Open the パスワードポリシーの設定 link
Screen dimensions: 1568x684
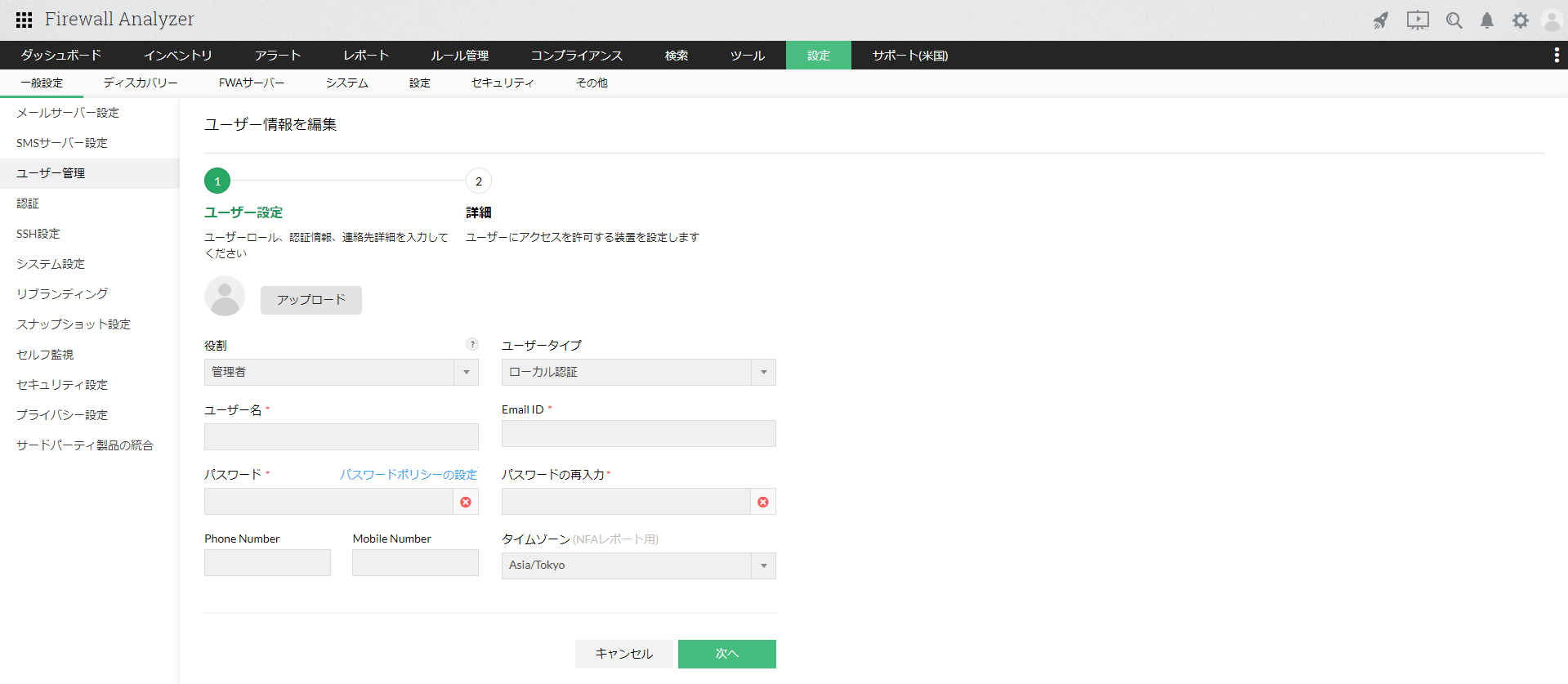pos(409,475)
